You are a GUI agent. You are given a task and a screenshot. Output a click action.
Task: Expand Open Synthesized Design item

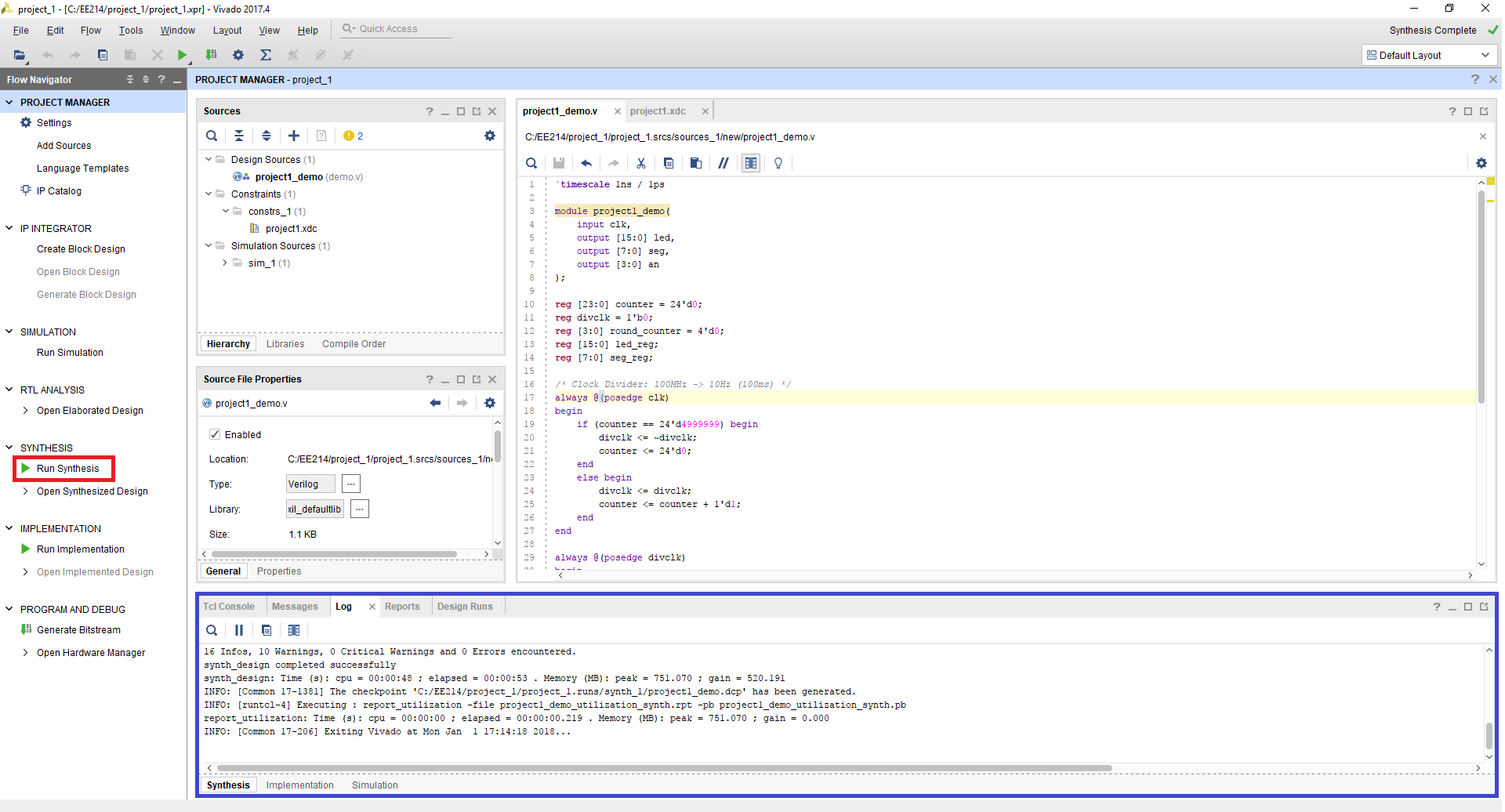point(26,491)
